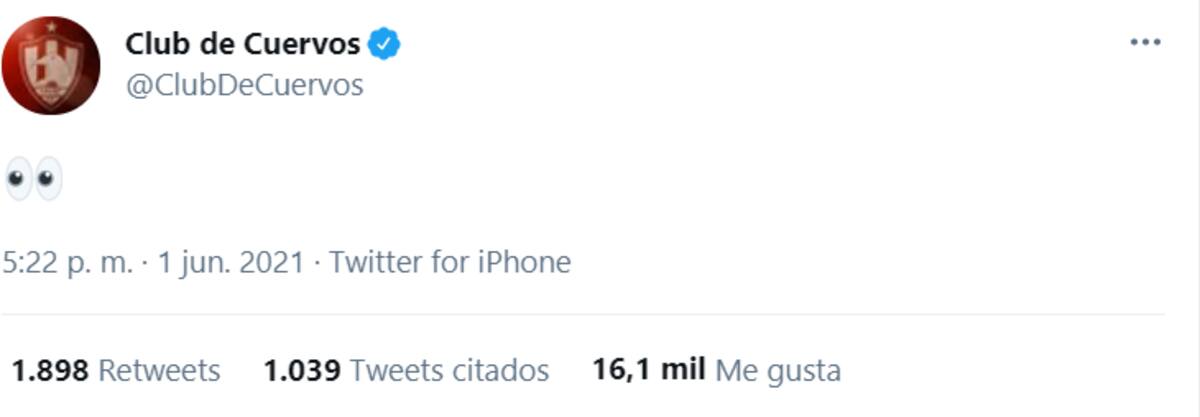Click the Tweets citados label

449,371
